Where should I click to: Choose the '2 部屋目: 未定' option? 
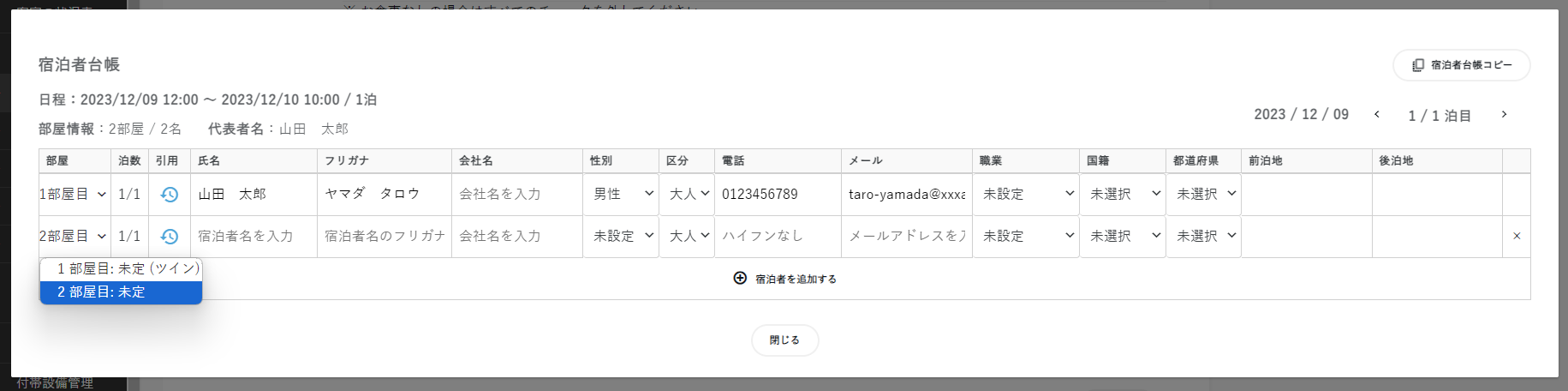pos(121,292)
